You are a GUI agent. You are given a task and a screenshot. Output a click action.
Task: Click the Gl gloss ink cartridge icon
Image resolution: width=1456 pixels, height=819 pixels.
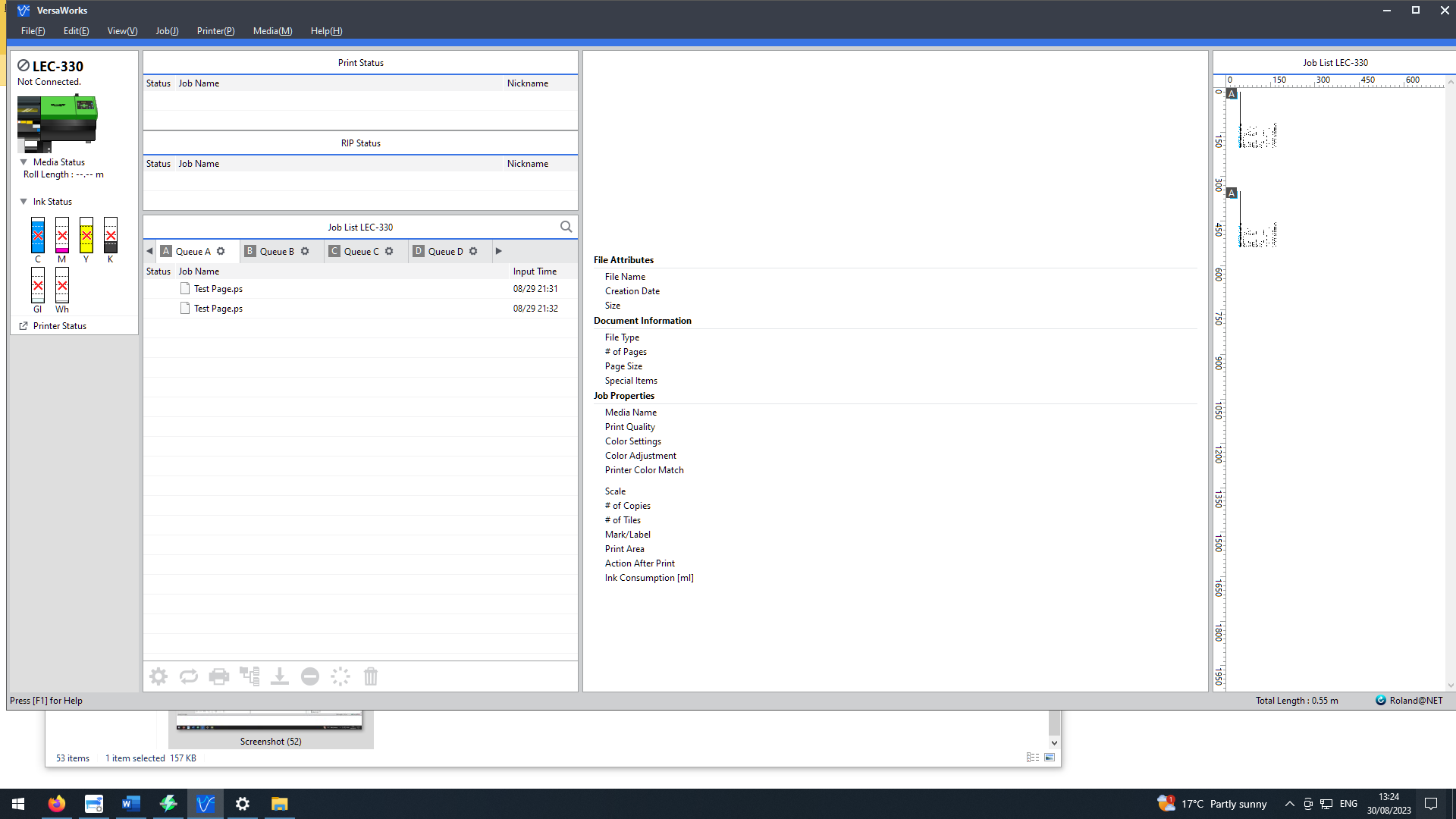coord(38,285)
